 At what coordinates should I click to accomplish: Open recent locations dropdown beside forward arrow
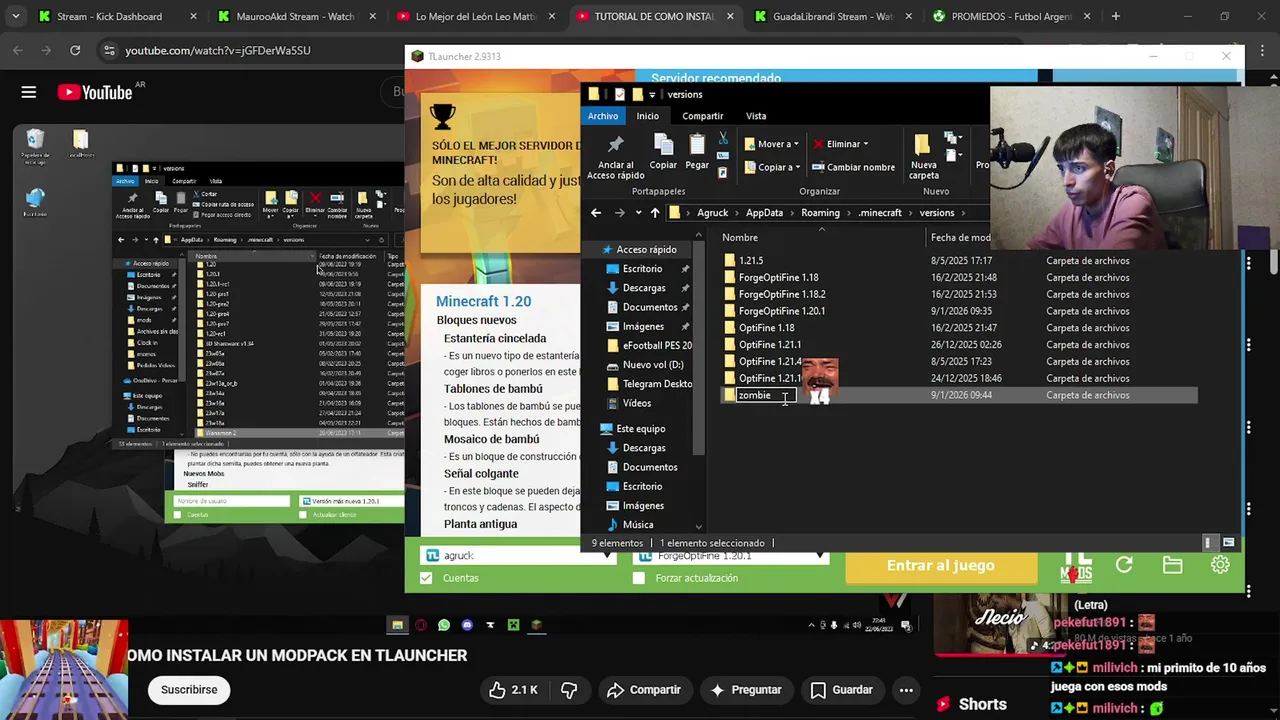pos(638,212)
